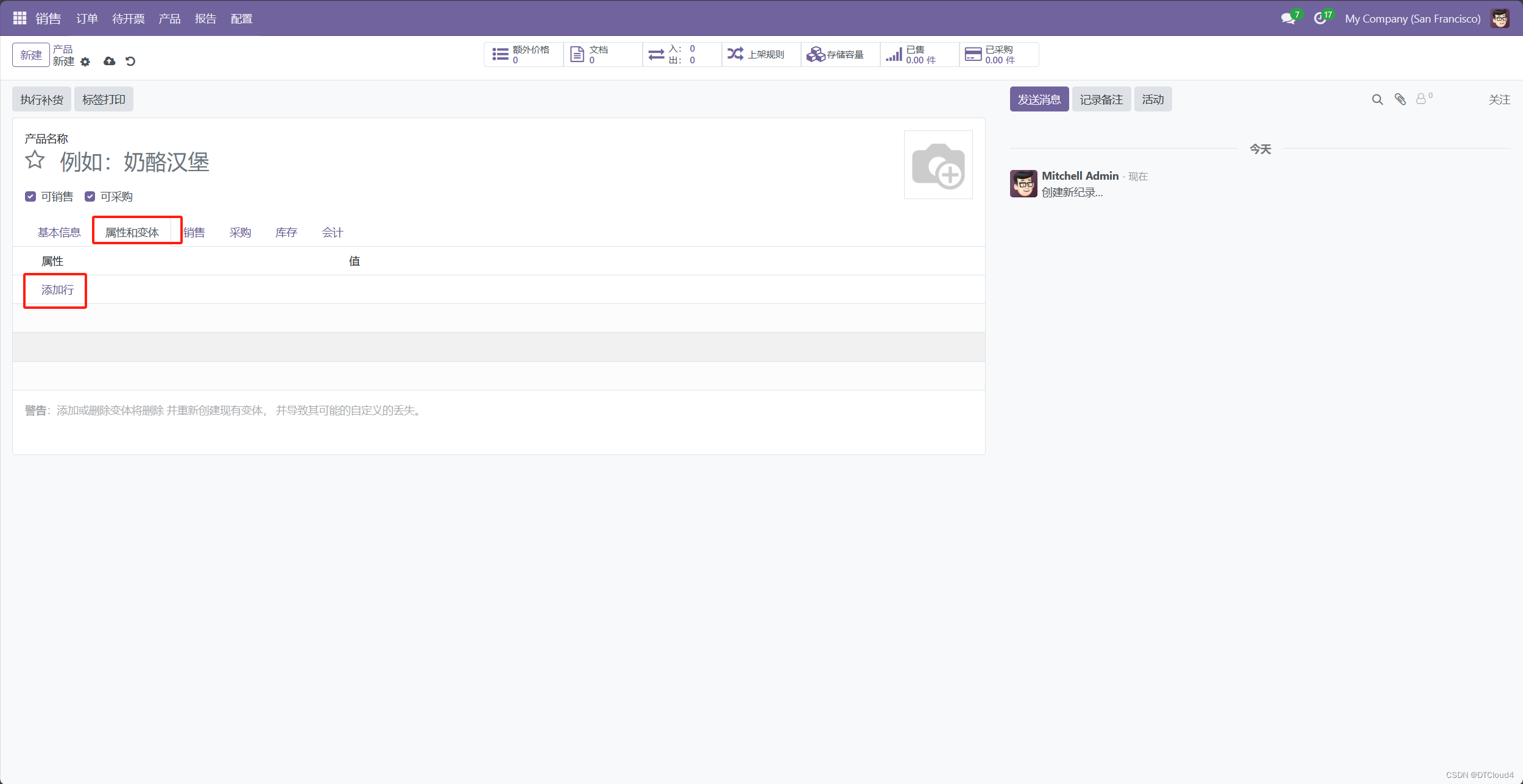The height and width of the screenshot is (784, 1523).
Task: Click the paperclip attachment icon
Action: pos(1400,99)
